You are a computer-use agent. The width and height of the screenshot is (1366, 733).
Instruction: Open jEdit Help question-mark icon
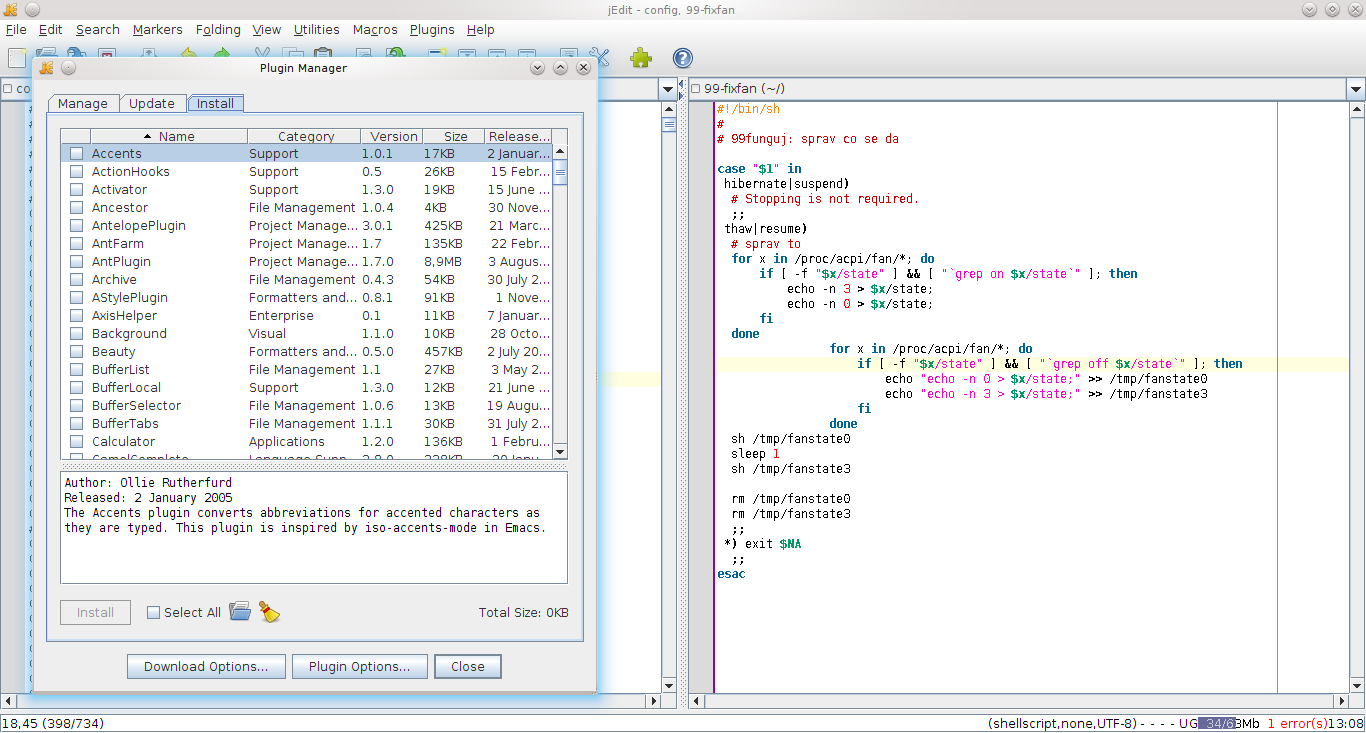coord(682,58)
